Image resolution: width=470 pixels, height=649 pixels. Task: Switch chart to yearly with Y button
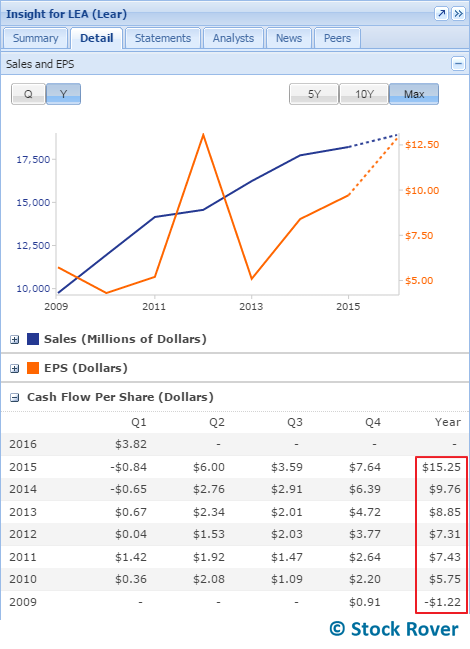(63, 94)
